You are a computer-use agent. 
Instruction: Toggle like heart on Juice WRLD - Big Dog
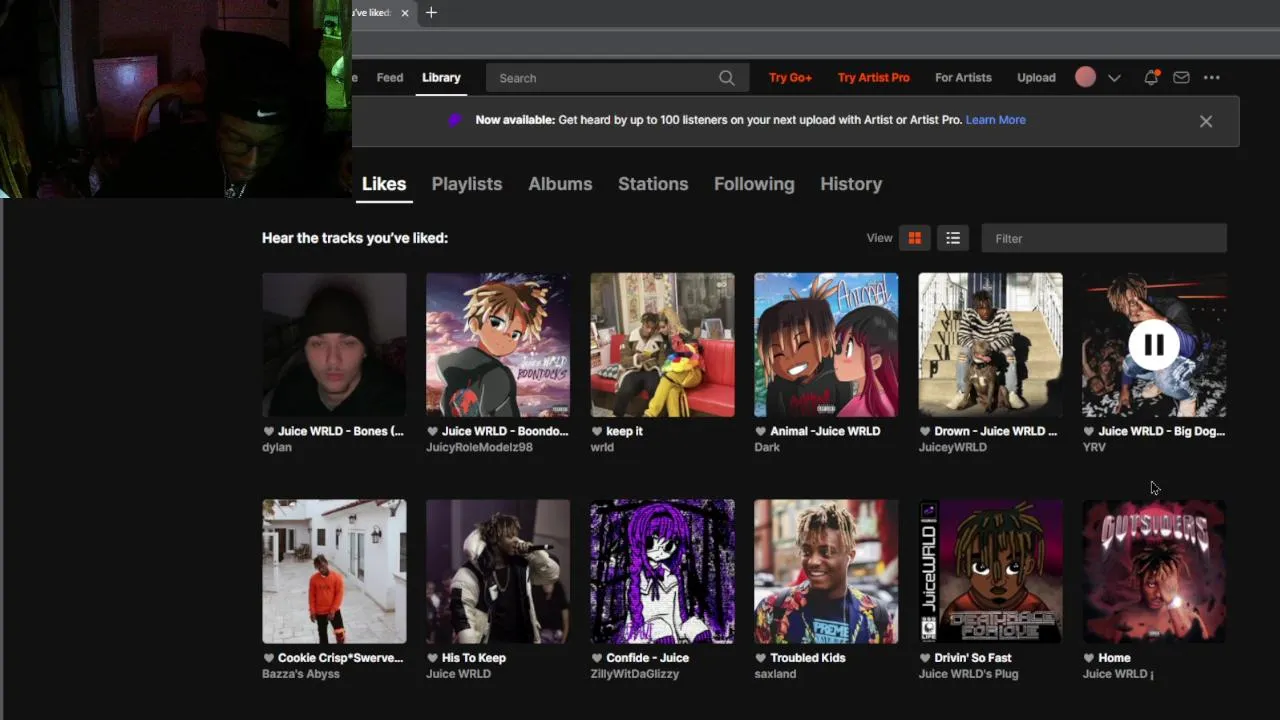coord(1088,431)
